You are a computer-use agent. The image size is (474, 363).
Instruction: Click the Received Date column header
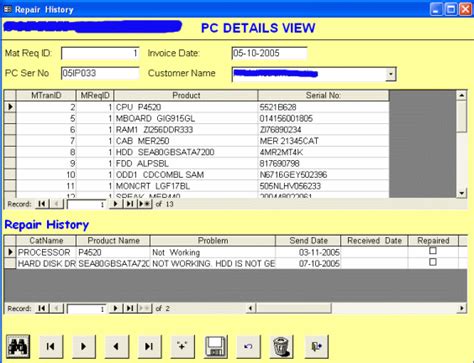tap(374, 241)
